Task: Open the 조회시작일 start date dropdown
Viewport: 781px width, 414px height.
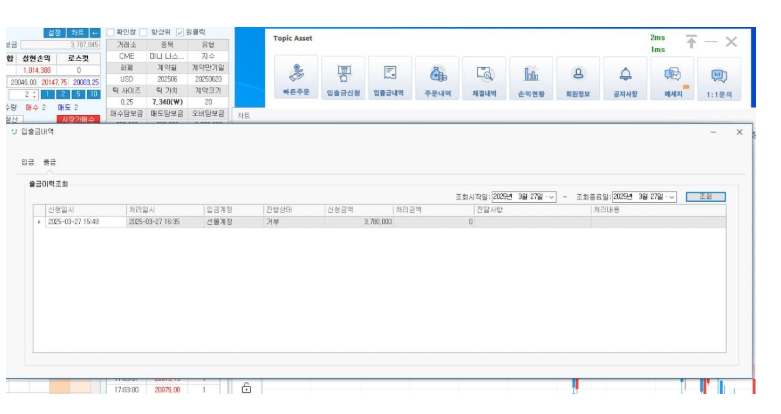Action: pos(551,197)
